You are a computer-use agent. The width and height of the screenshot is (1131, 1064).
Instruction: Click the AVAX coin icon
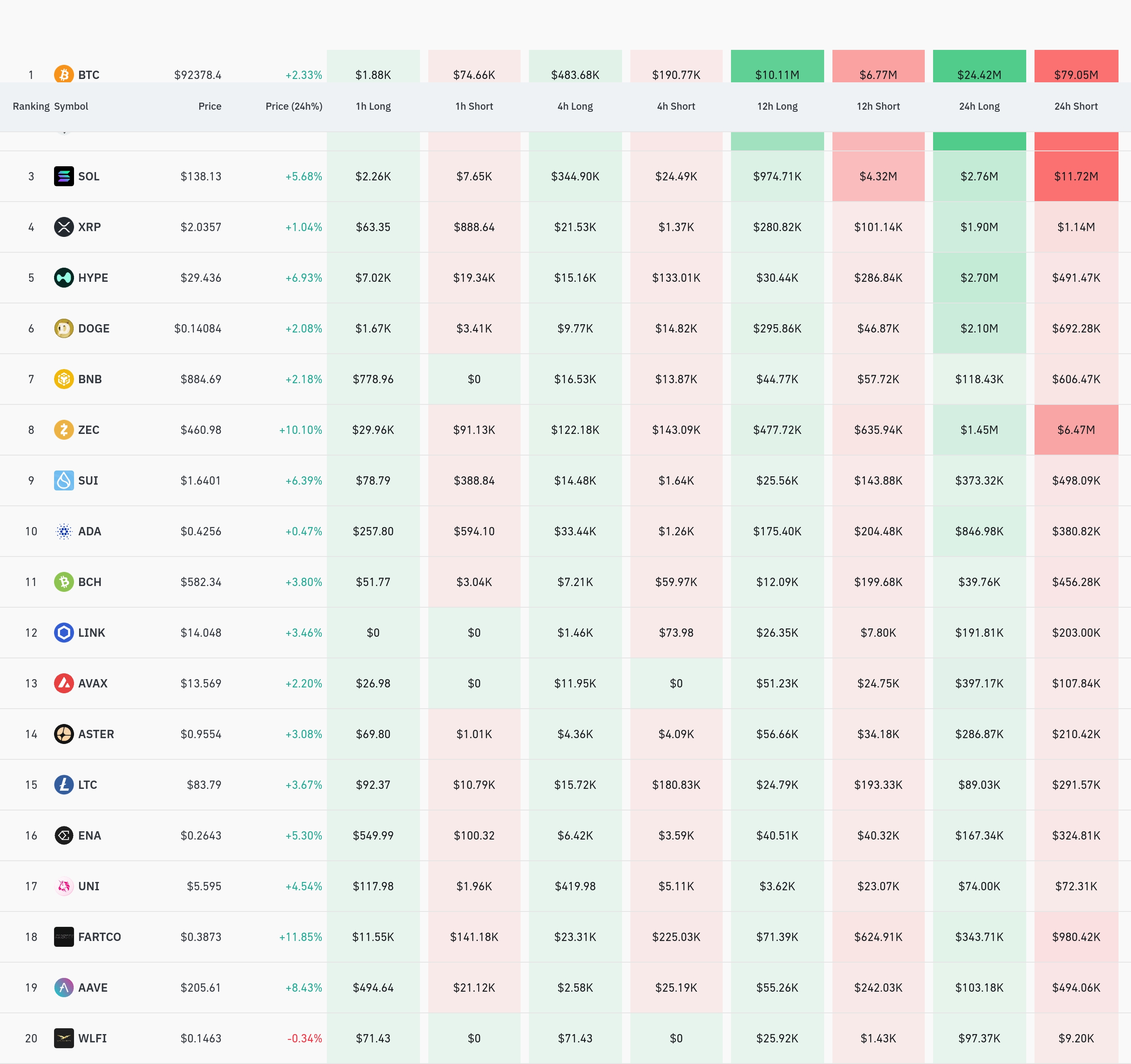64,683
